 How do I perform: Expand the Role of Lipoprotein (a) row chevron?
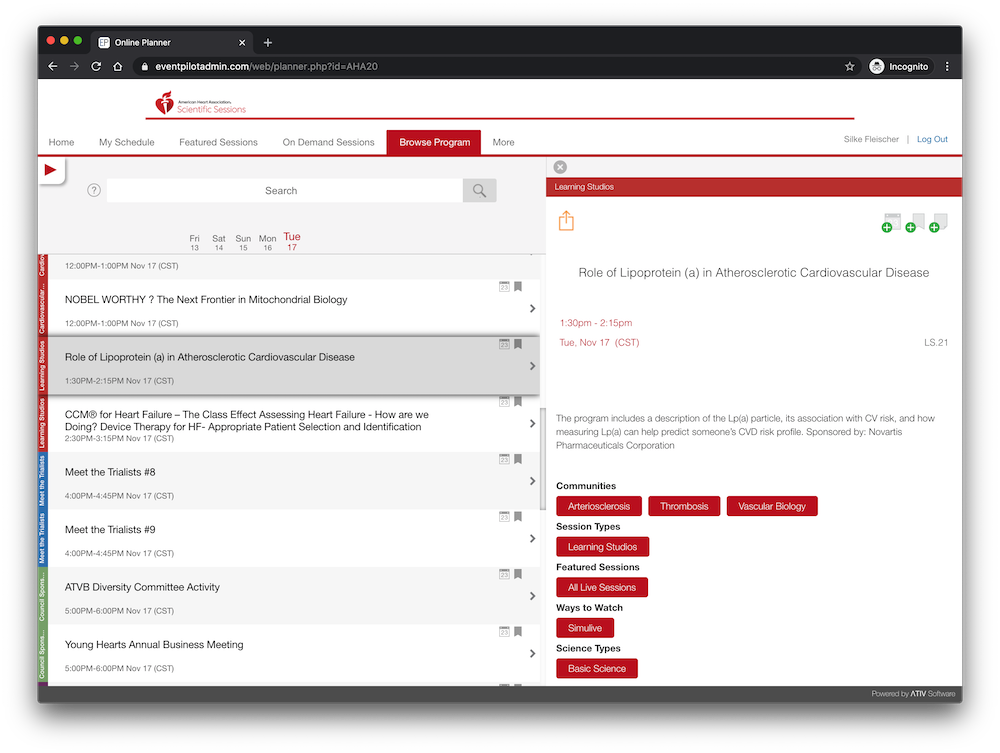pos(532,366)
